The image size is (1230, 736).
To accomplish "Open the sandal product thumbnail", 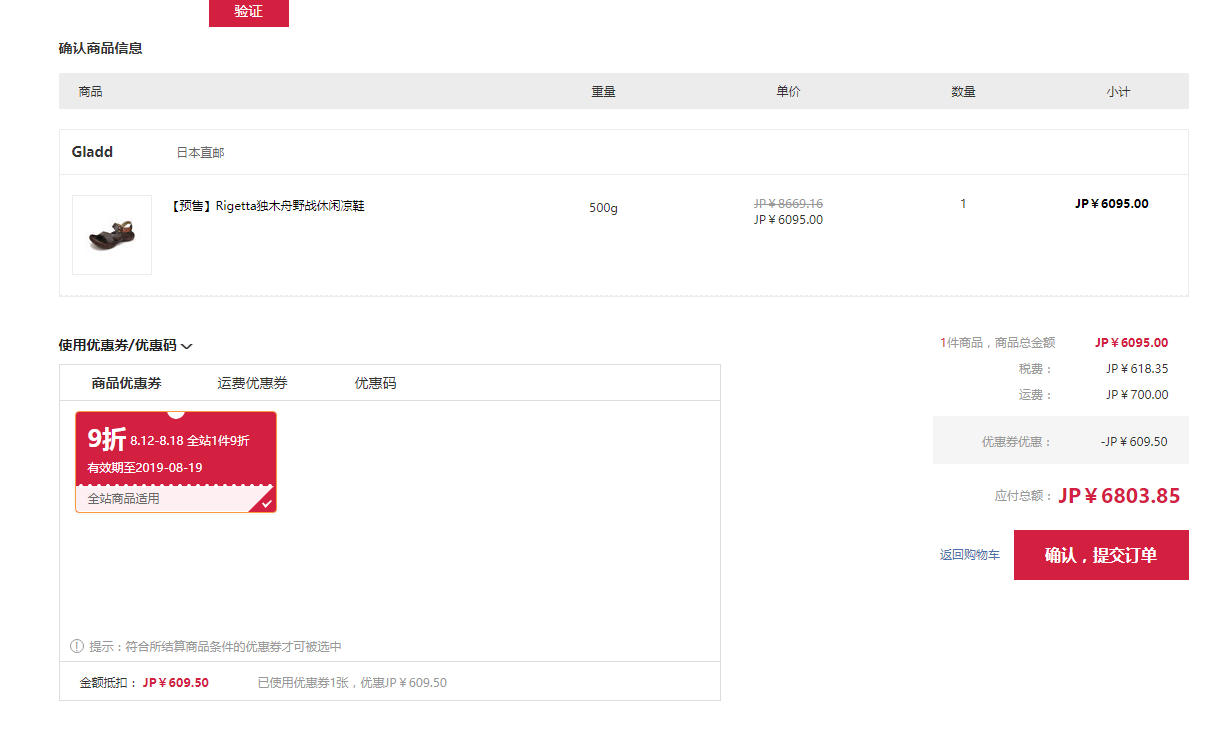I will pos(112,235).
